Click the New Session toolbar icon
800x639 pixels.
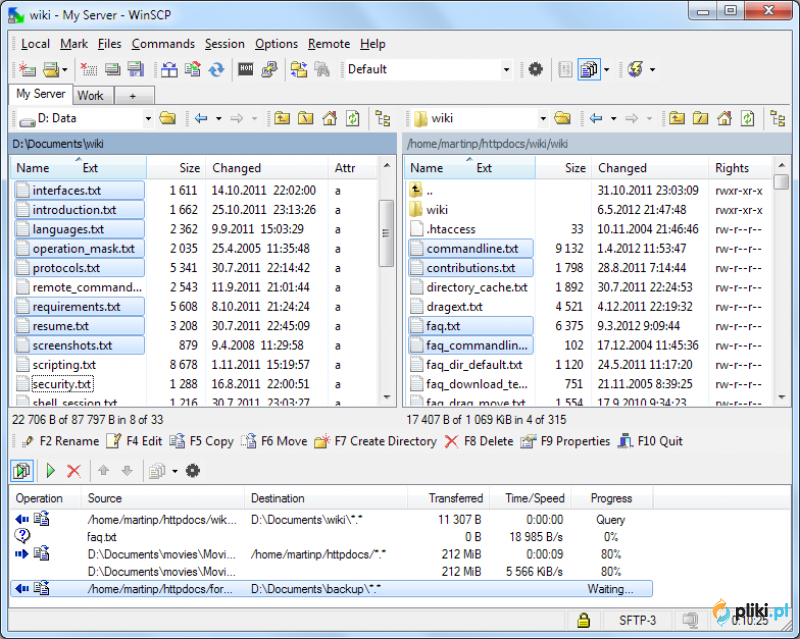(27, 69)
